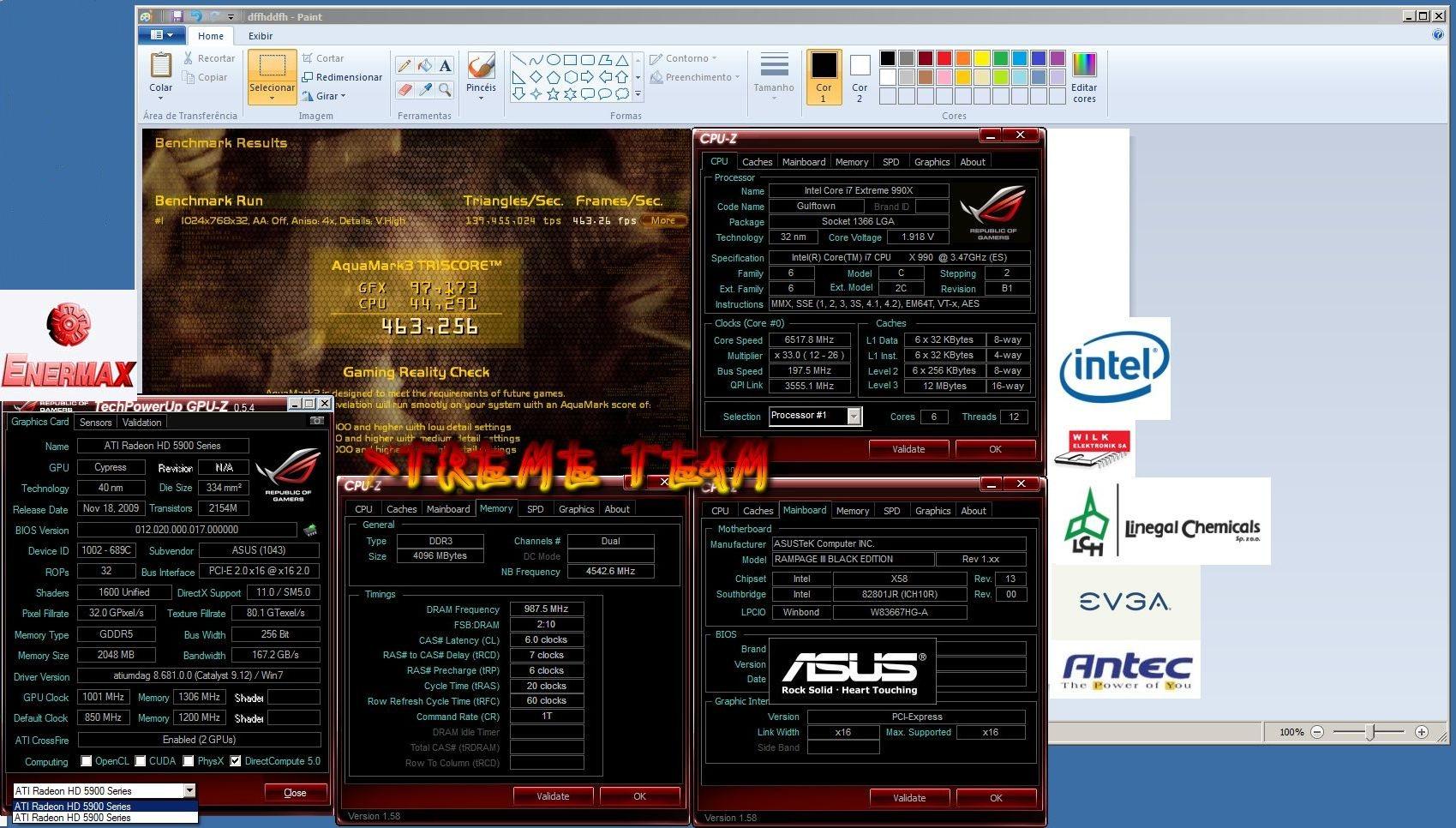Viewport: 1456px width, 828px height.
Task: Choose the oval shape in Formas
Action: [x=554, y=60]
